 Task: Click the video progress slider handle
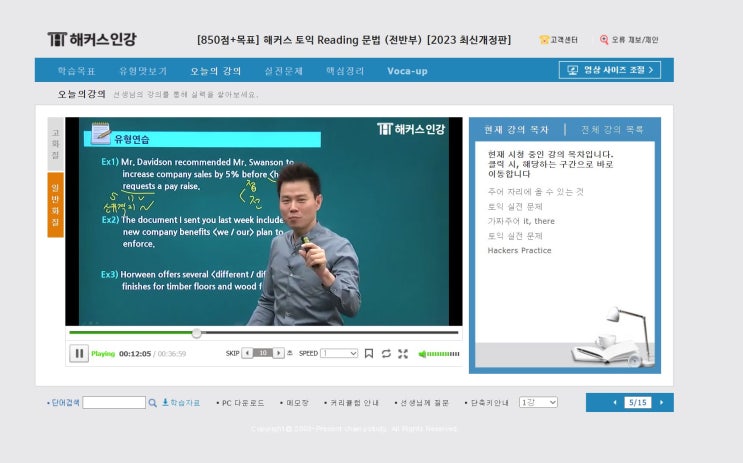pos(197,333)
